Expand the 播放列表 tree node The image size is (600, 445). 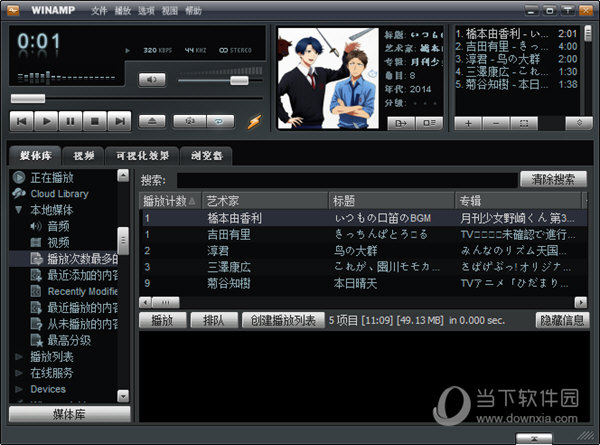click(x=18, y=357)
